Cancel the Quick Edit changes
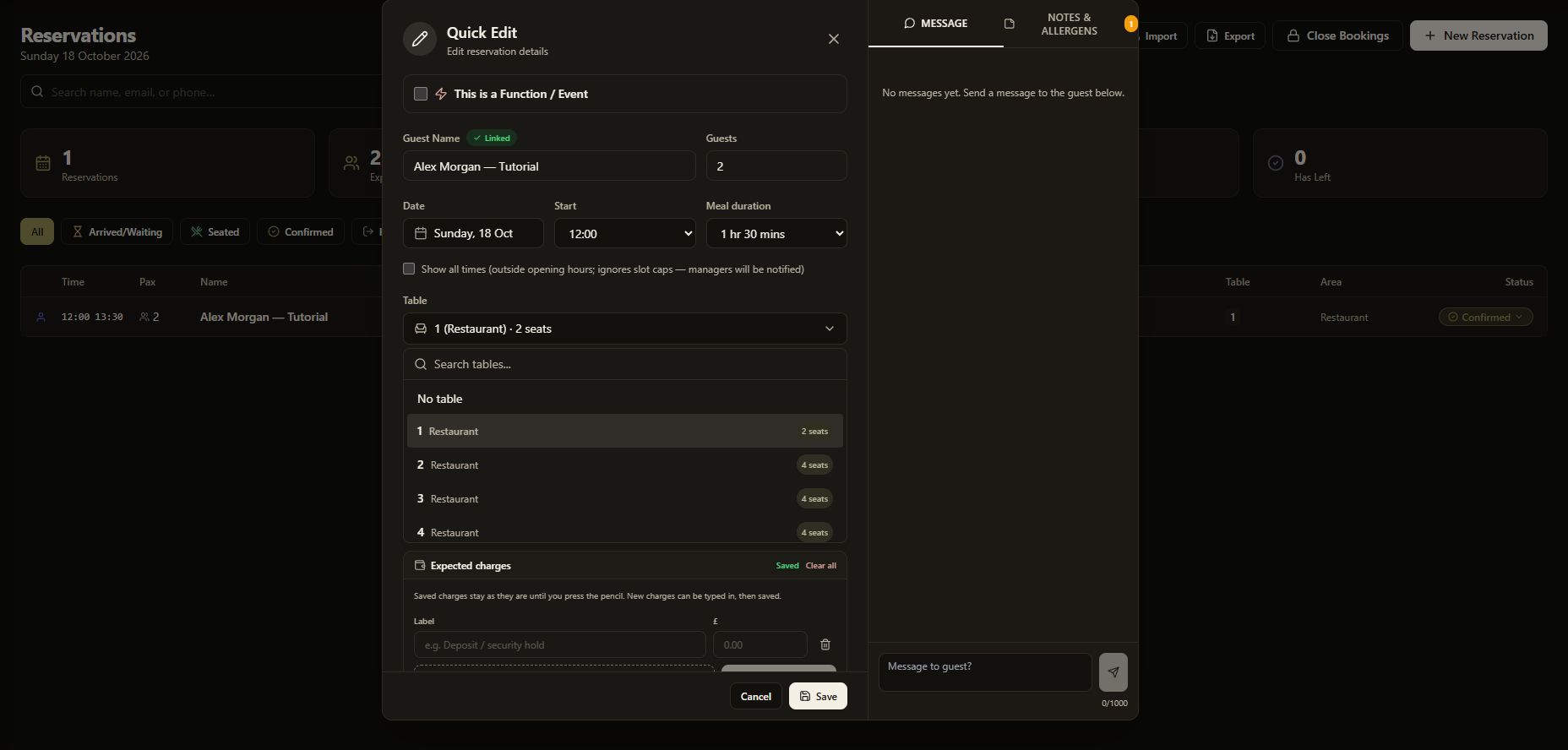This screenshot has width=1568, height=750. coord(755,696)
